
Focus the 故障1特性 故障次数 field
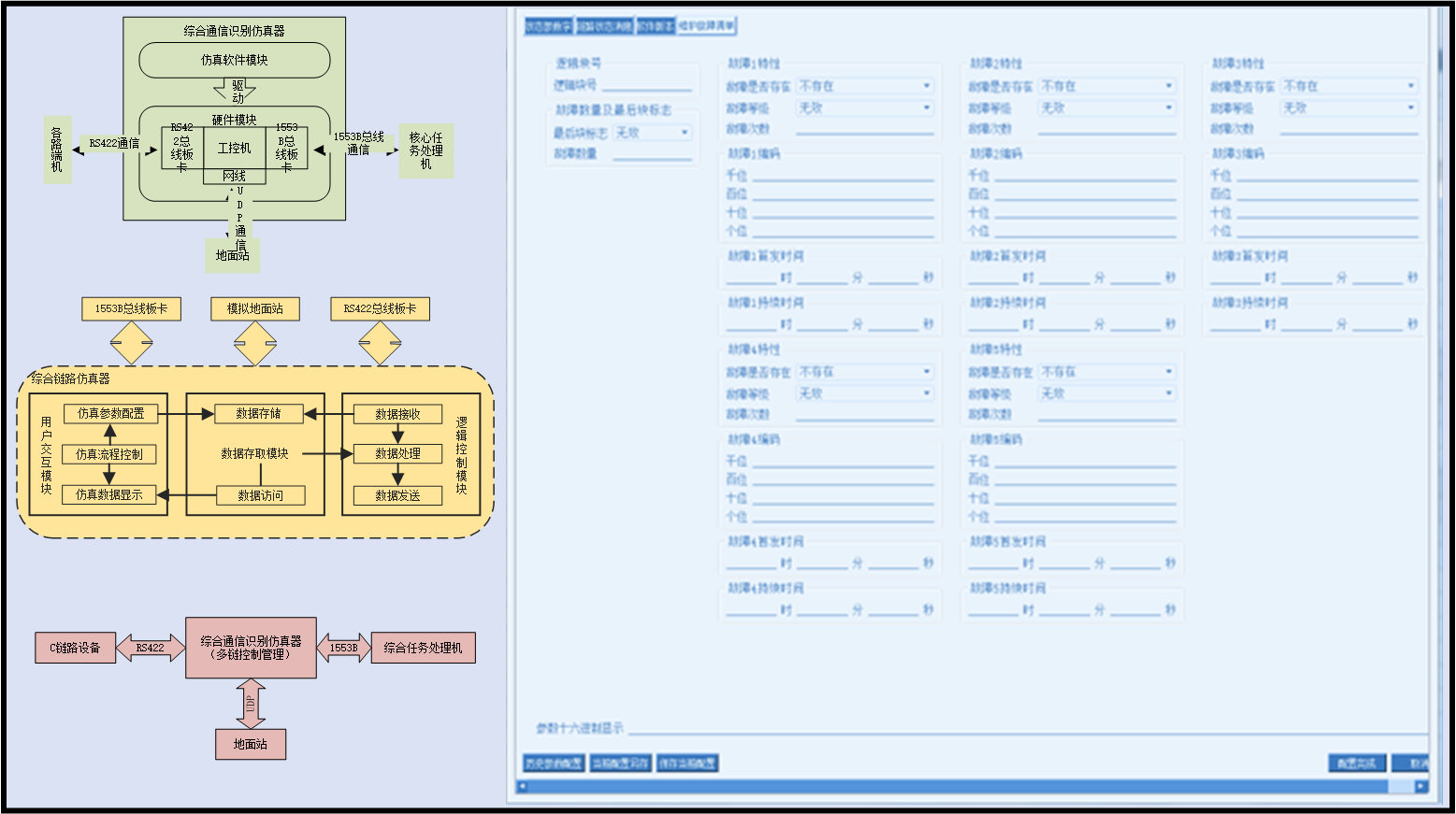(x=866, y=129)
